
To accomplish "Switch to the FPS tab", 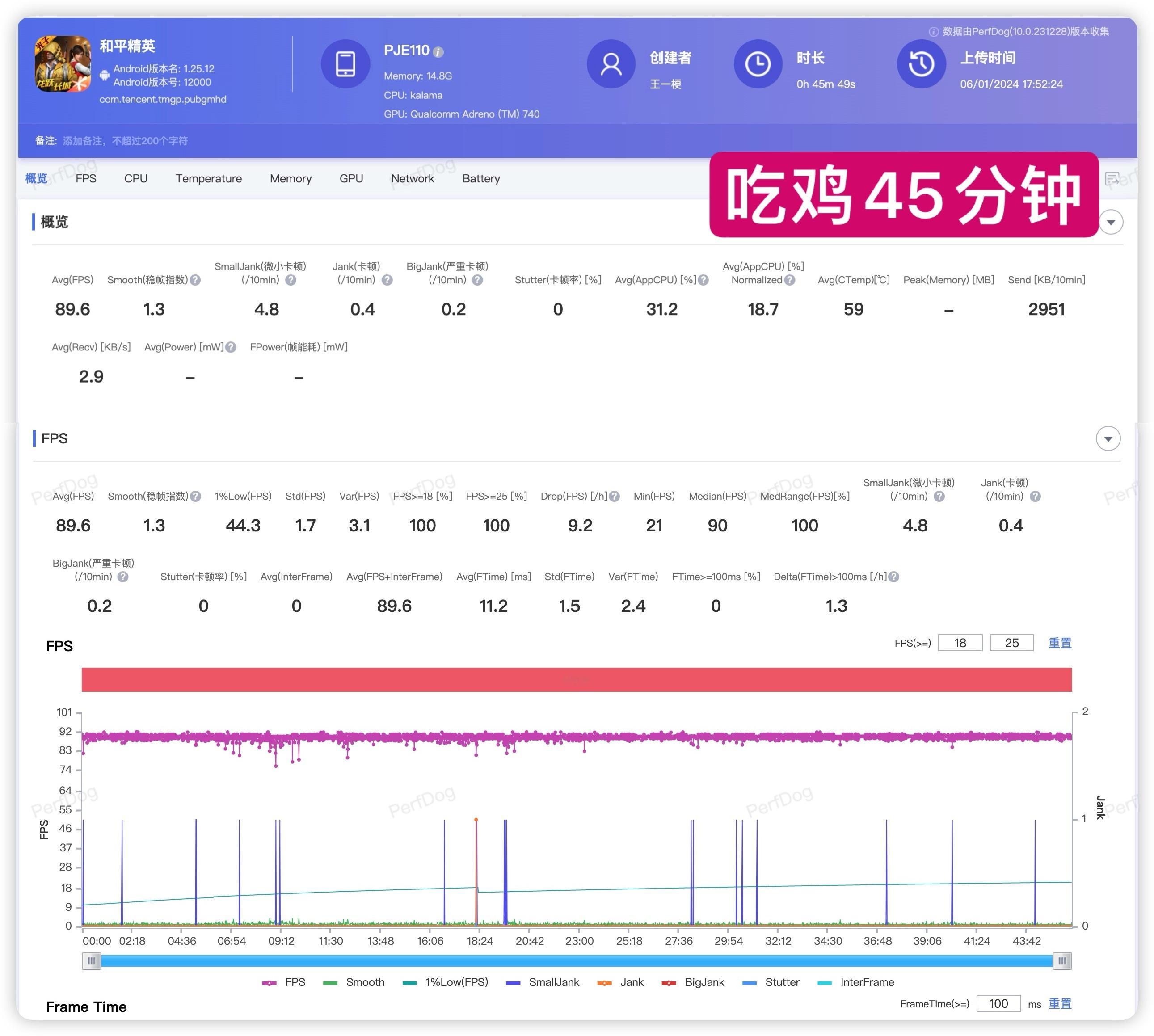I will 86,179.
